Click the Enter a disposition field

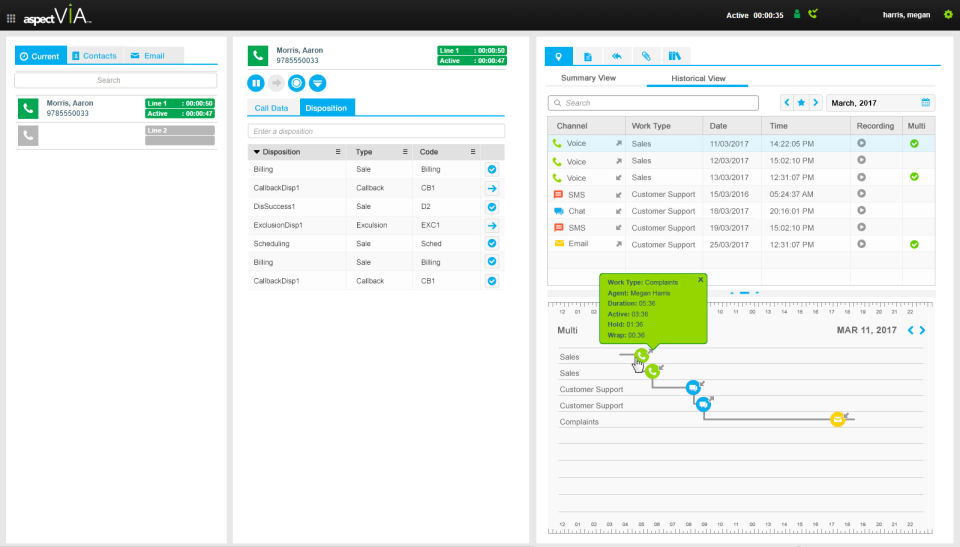pos(377,131)
